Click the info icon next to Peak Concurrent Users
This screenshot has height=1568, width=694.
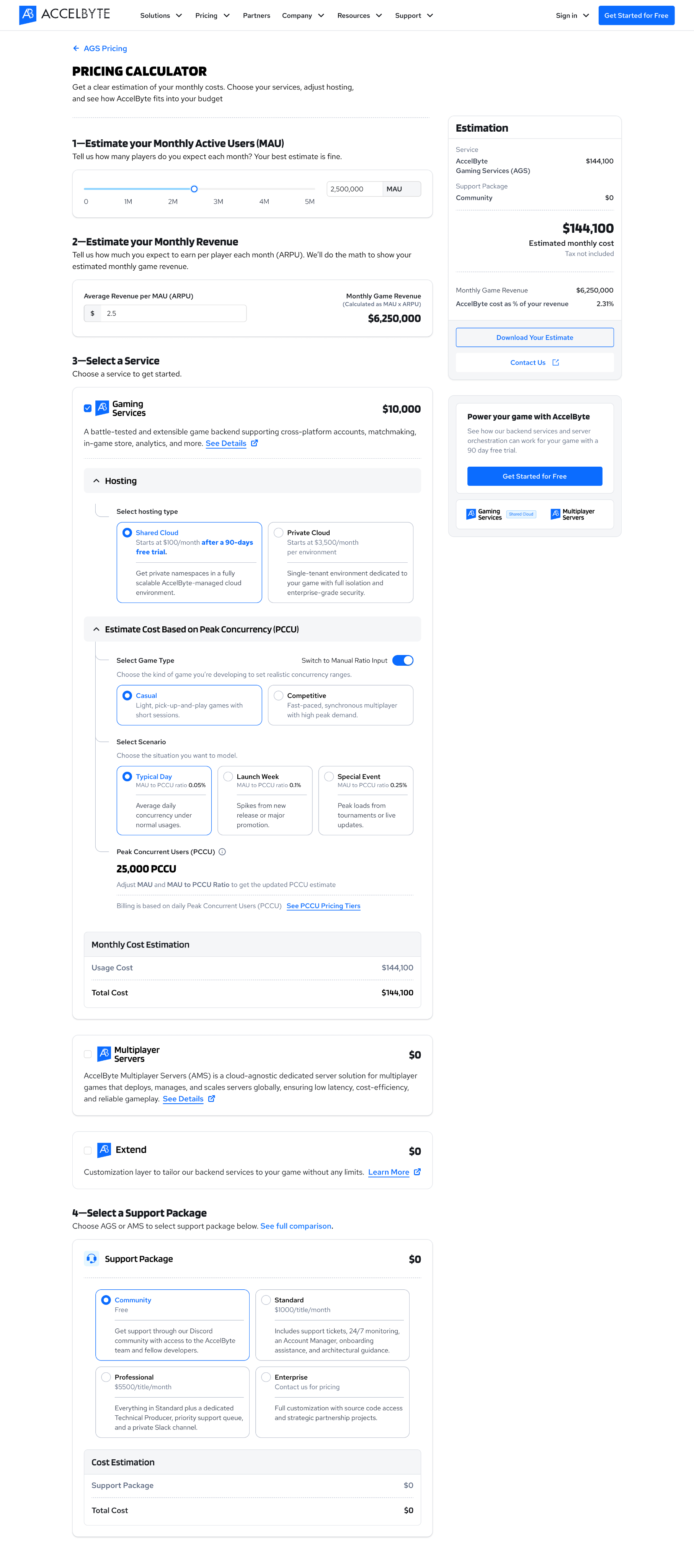click(x=222, y=851)
